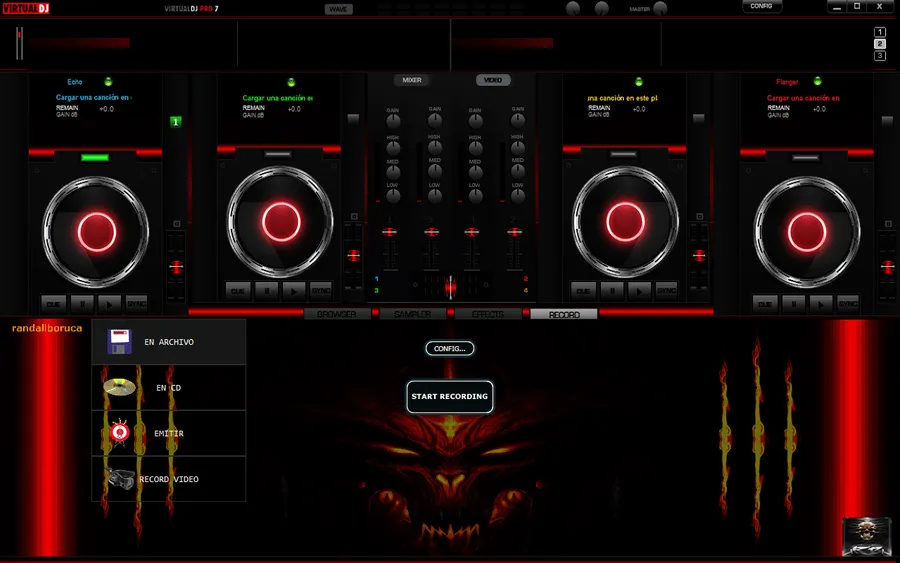Switch to the MIXER panel
900x563 pixels.
(x=412, y=80)
